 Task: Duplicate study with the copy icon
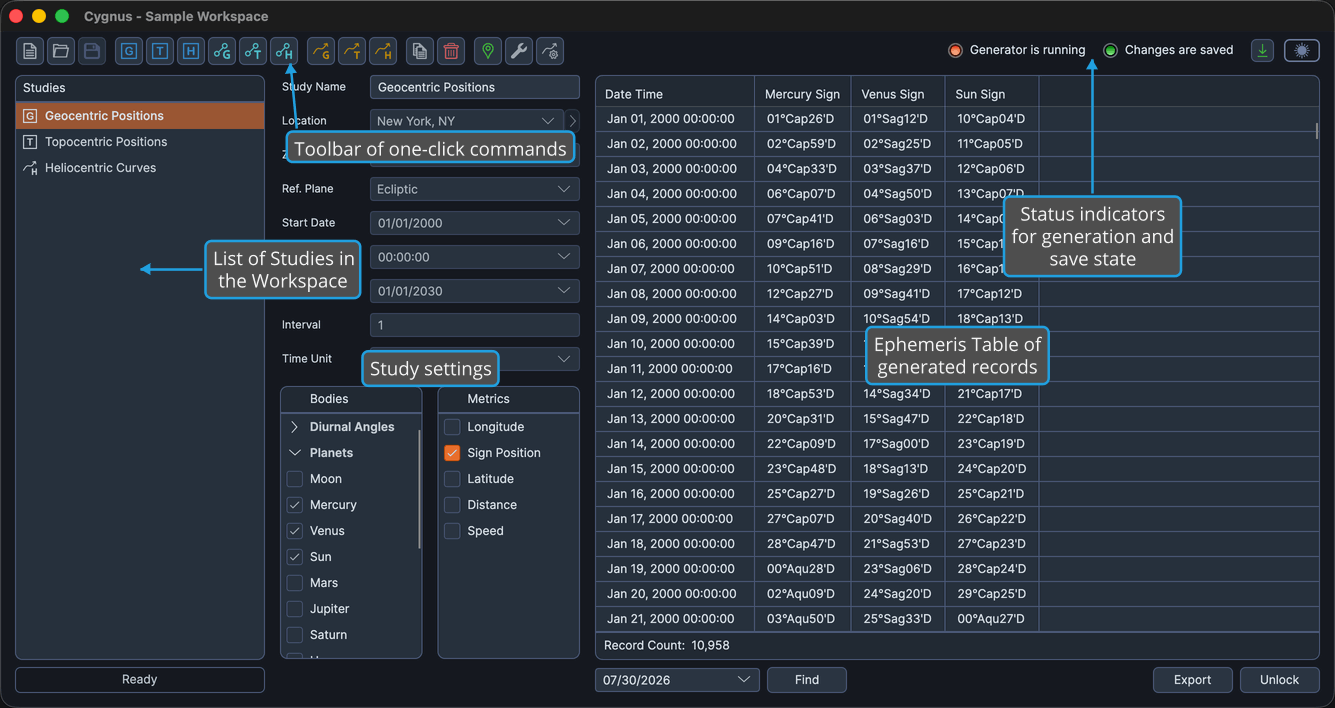[x=420, y=51]
